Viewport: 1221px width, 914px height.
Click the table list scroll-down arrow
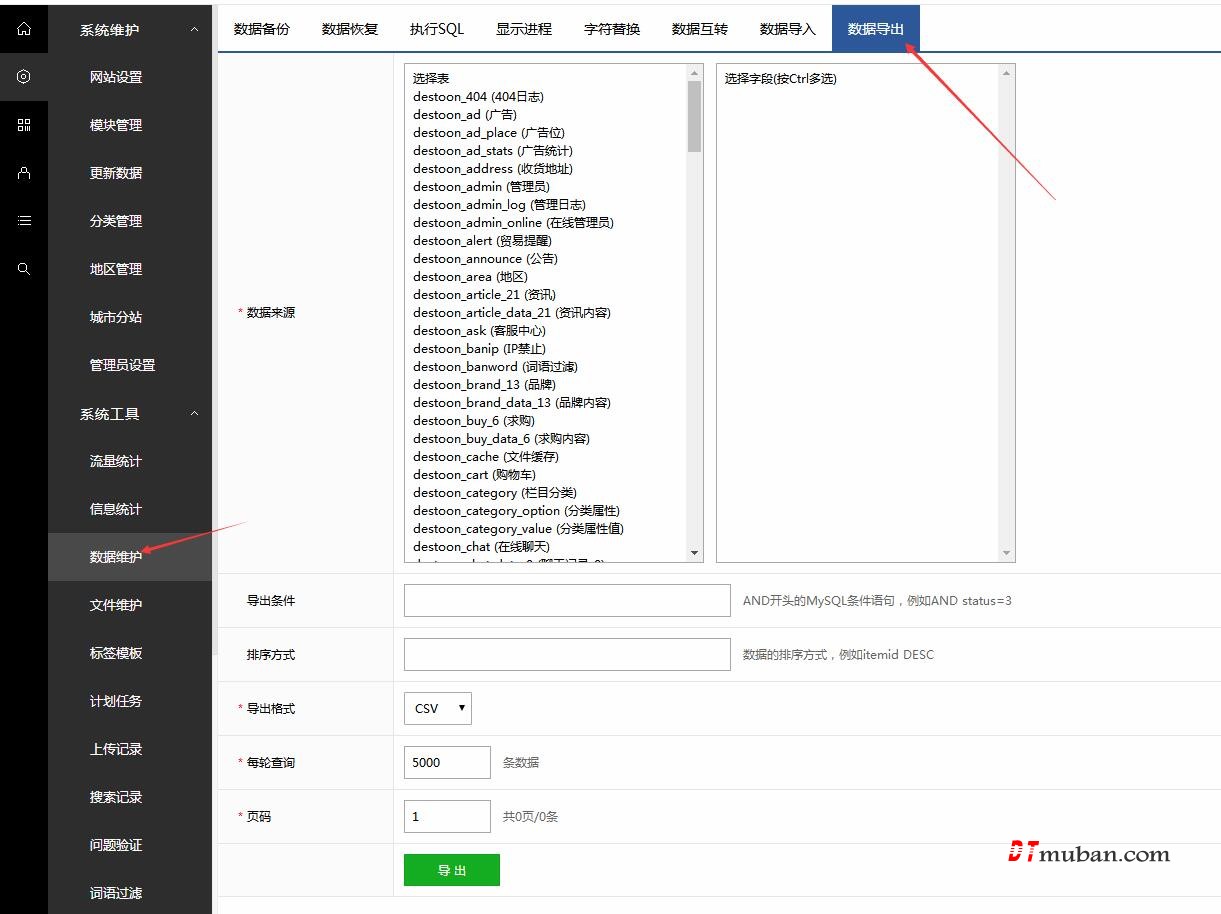(695, 553)
